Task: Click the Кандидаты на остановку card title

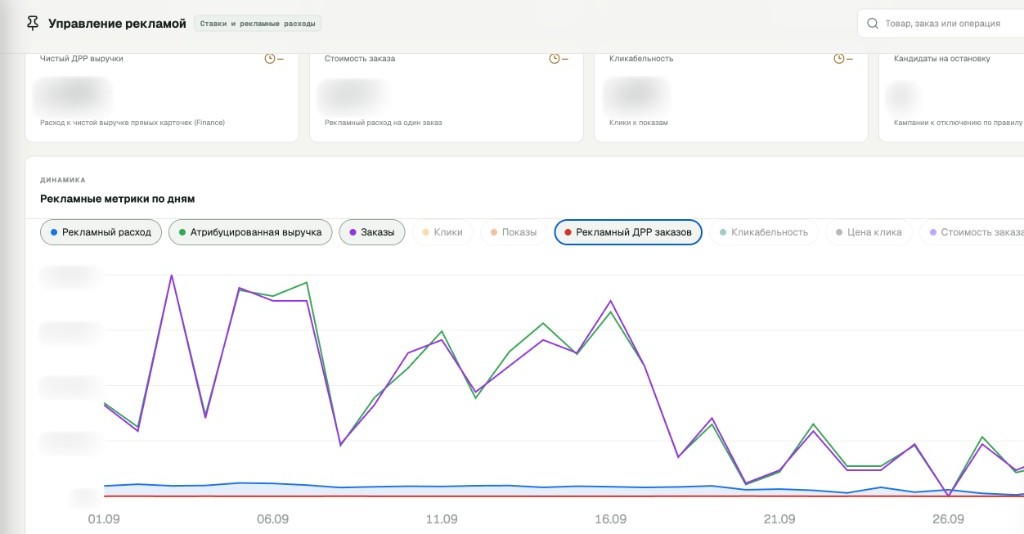Action: pyautogui.click(x=942, y=59)
